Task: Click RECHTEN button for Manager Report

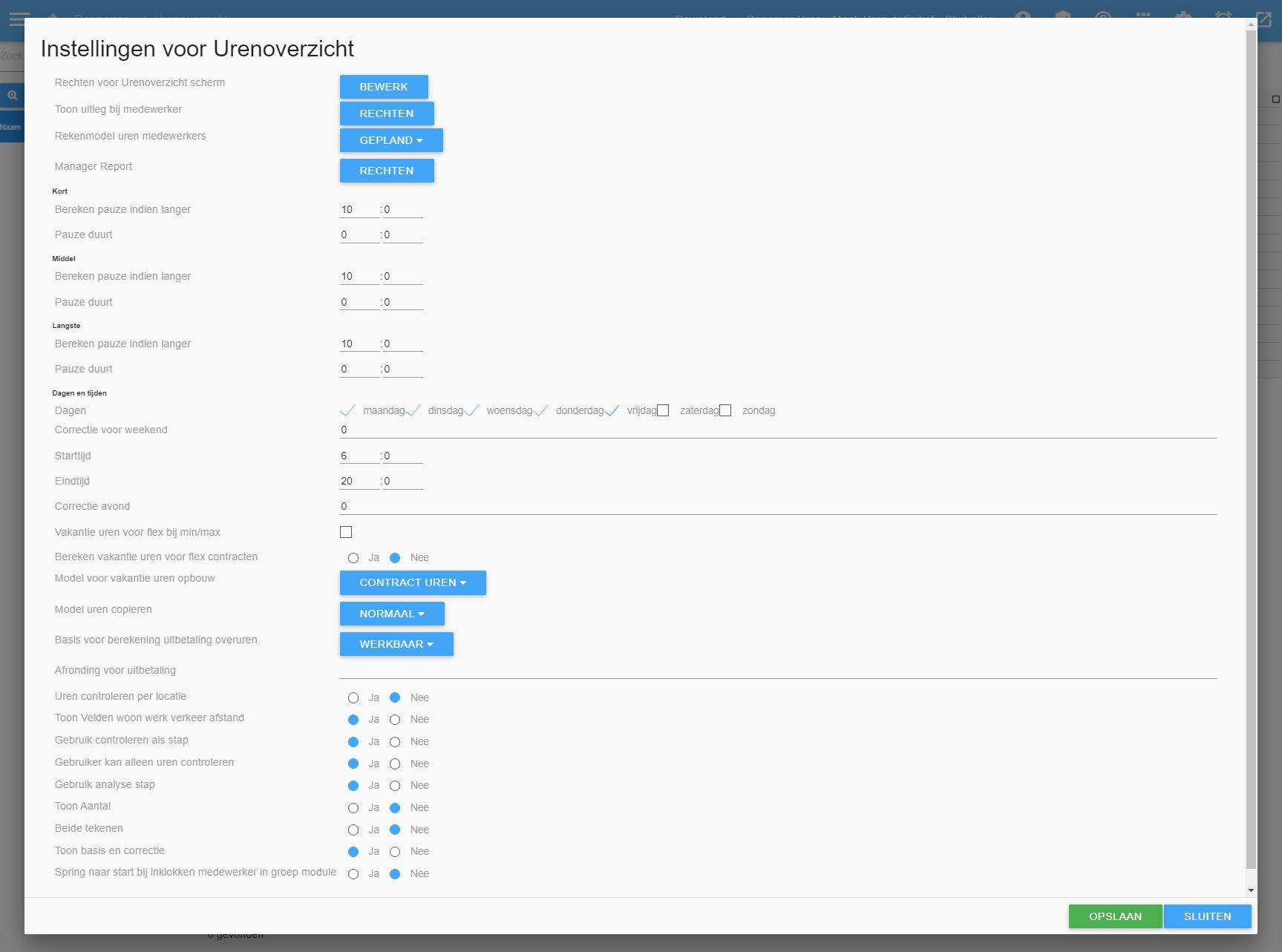Action: (x=387, y=171)
